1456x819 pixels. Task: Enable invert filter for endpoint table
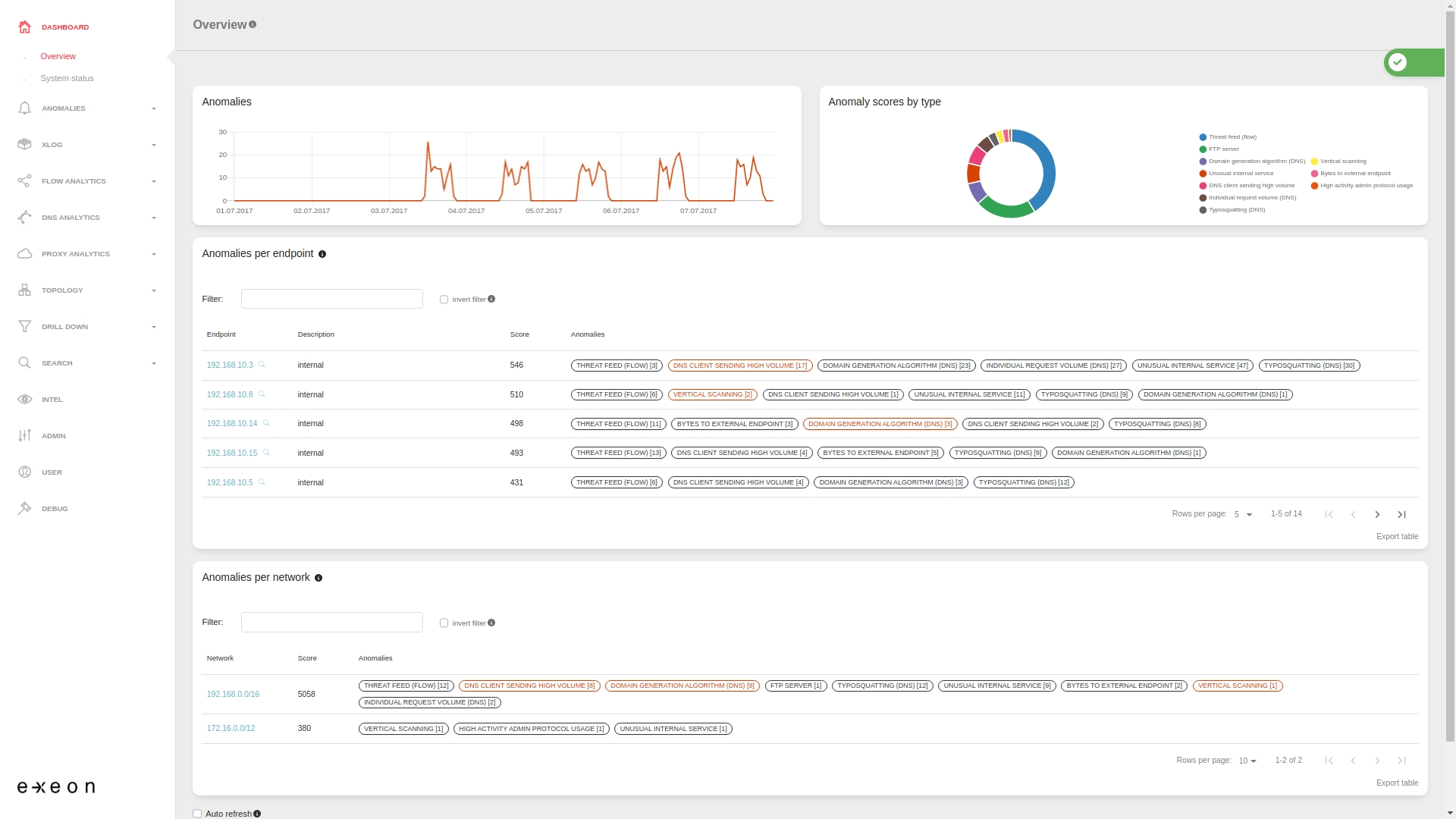444,300
